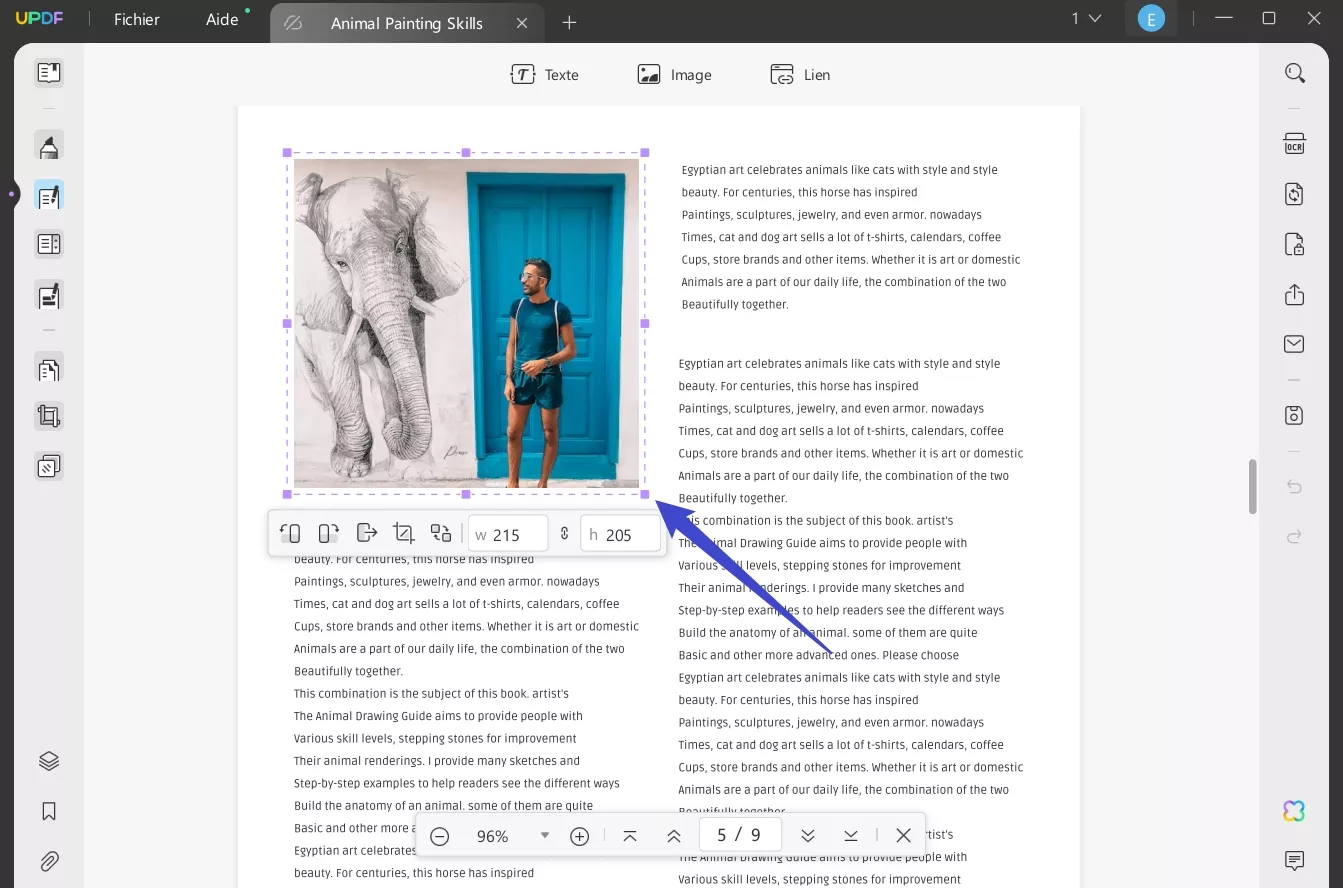Run OCR on the document

(1294, 144)
